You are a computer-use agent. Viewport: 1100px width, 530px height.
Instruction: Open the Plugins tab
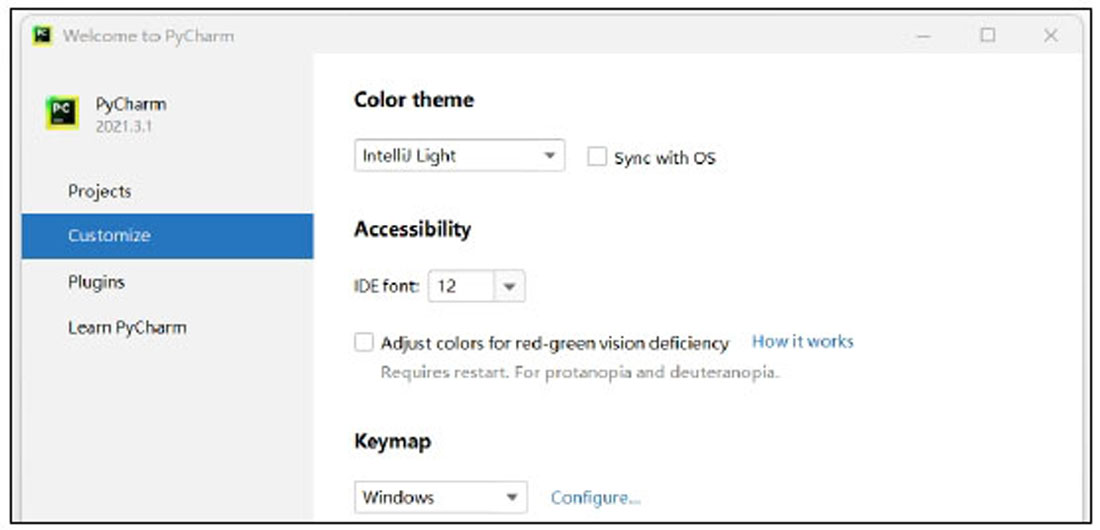[96, 282]
